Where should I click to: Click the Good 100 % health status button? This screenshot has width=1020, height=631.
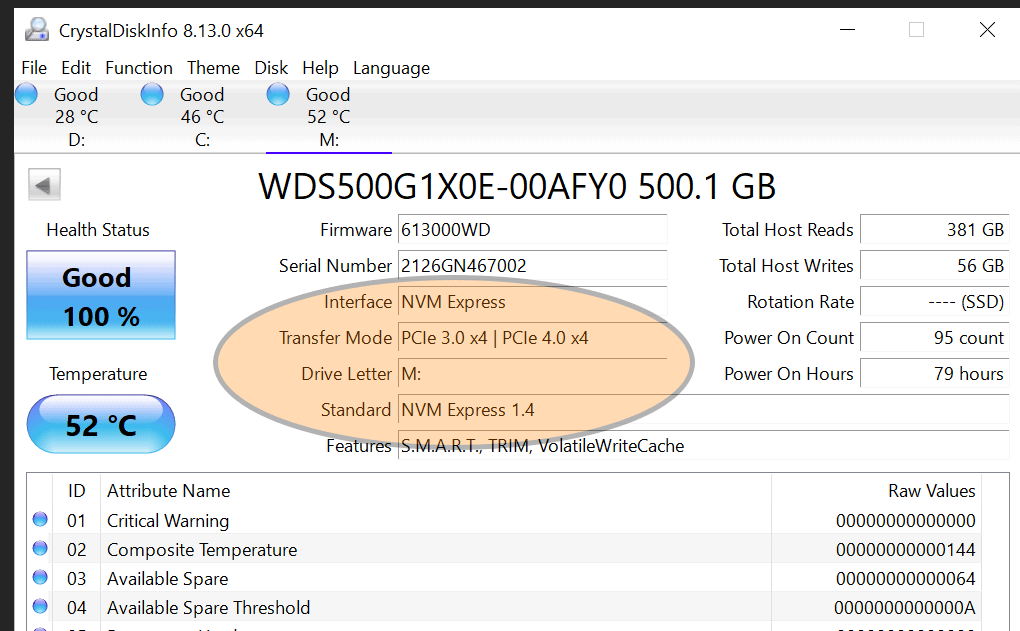coord(101,295)
